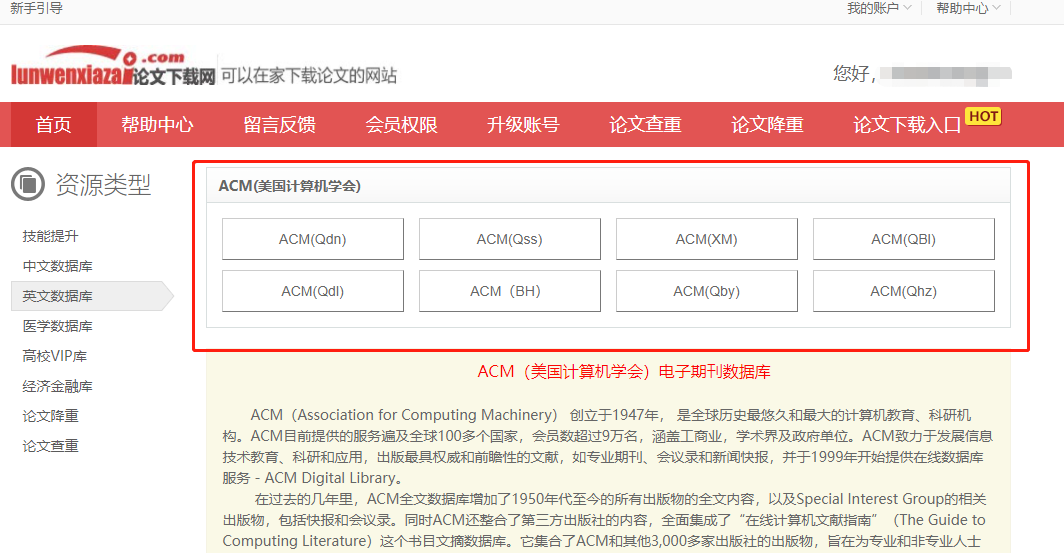Screen dimensions: 1064x553
Task: Click the resource type circle icon
Action: [x=28, y=184]
